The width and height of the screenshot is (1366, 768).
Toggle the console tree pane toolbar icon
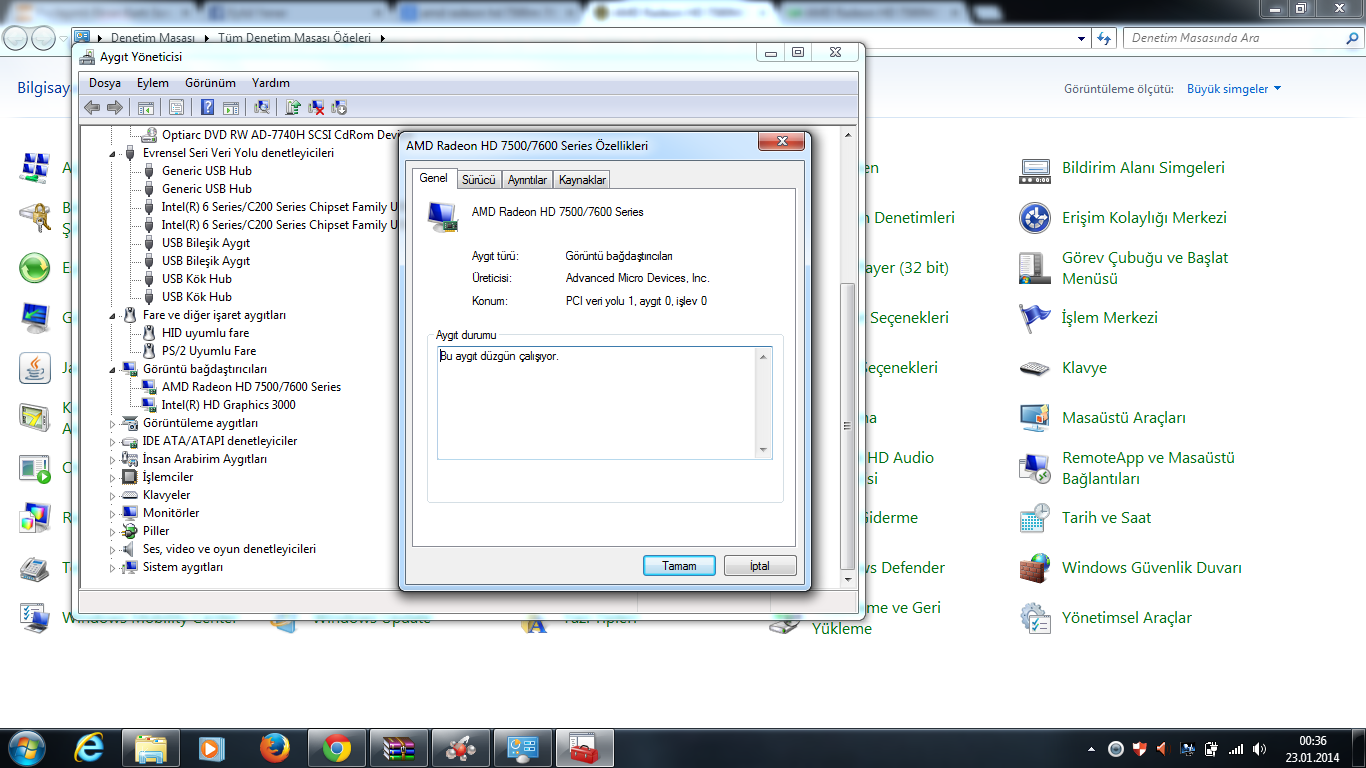click(145, 107)
